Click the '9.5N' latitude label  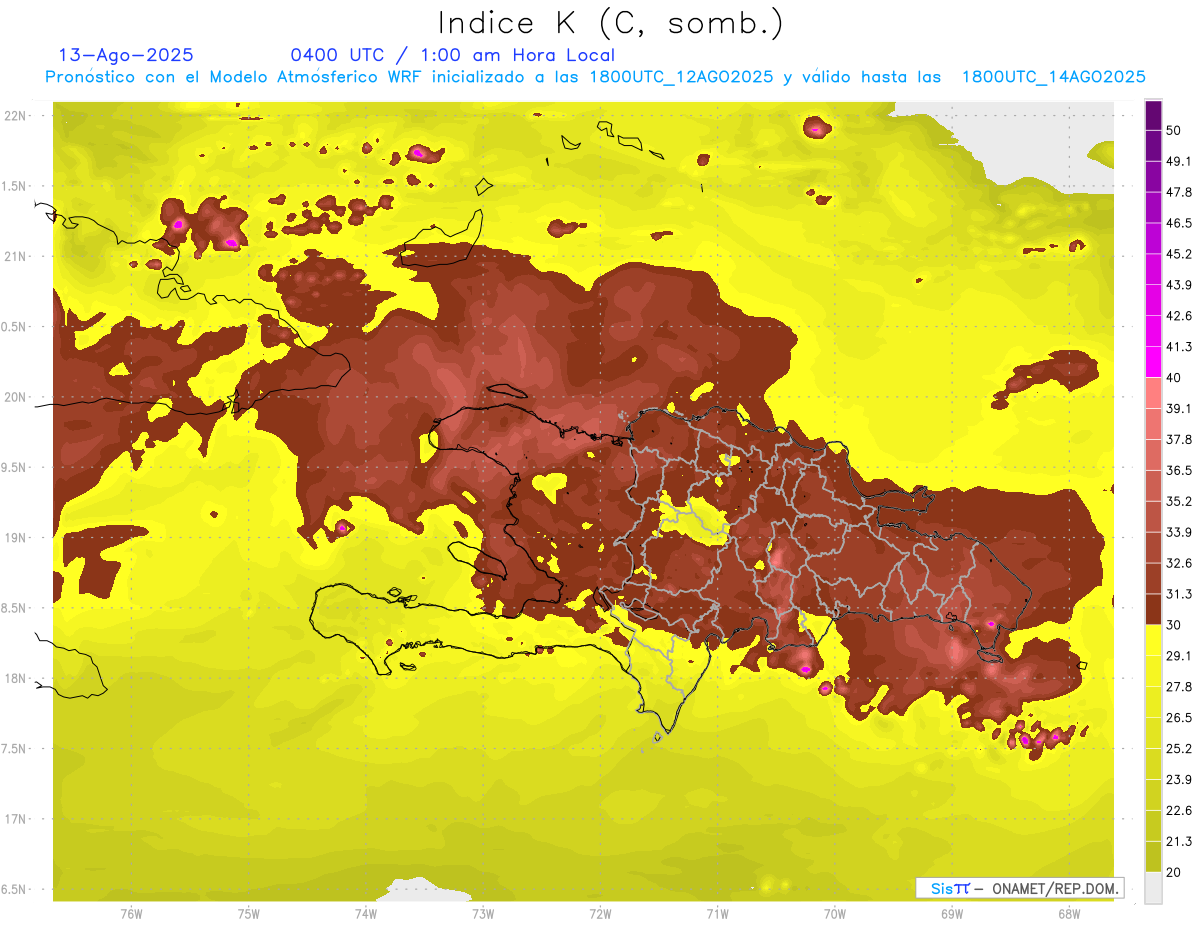13,467
